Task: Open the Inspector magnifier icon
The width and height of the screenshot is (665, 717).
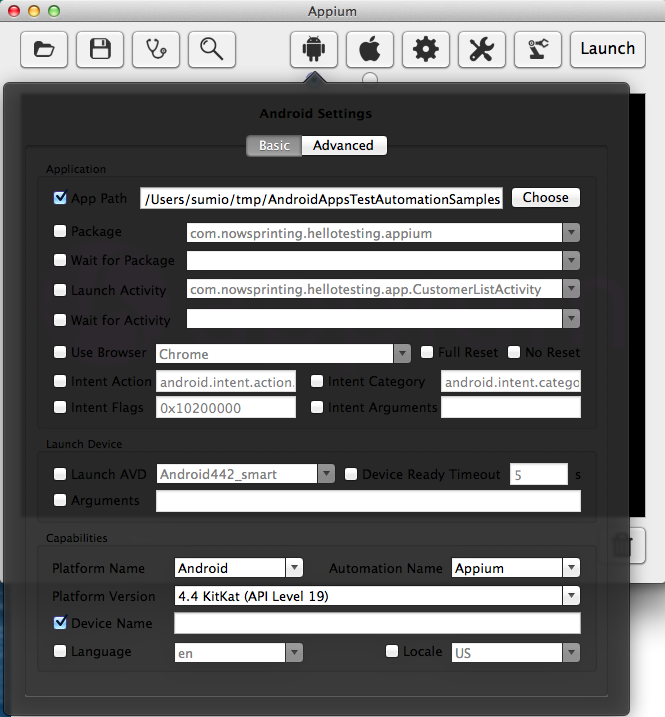Action: click(x=212, y=49)
